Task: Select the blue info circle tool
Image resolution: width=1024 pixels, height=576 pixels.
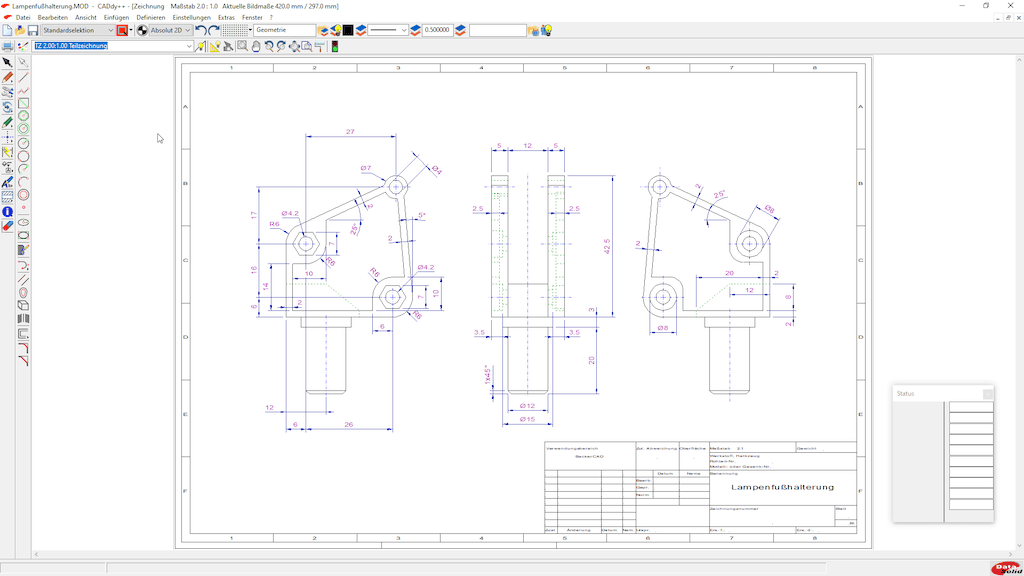Action: tap(7, 212)
